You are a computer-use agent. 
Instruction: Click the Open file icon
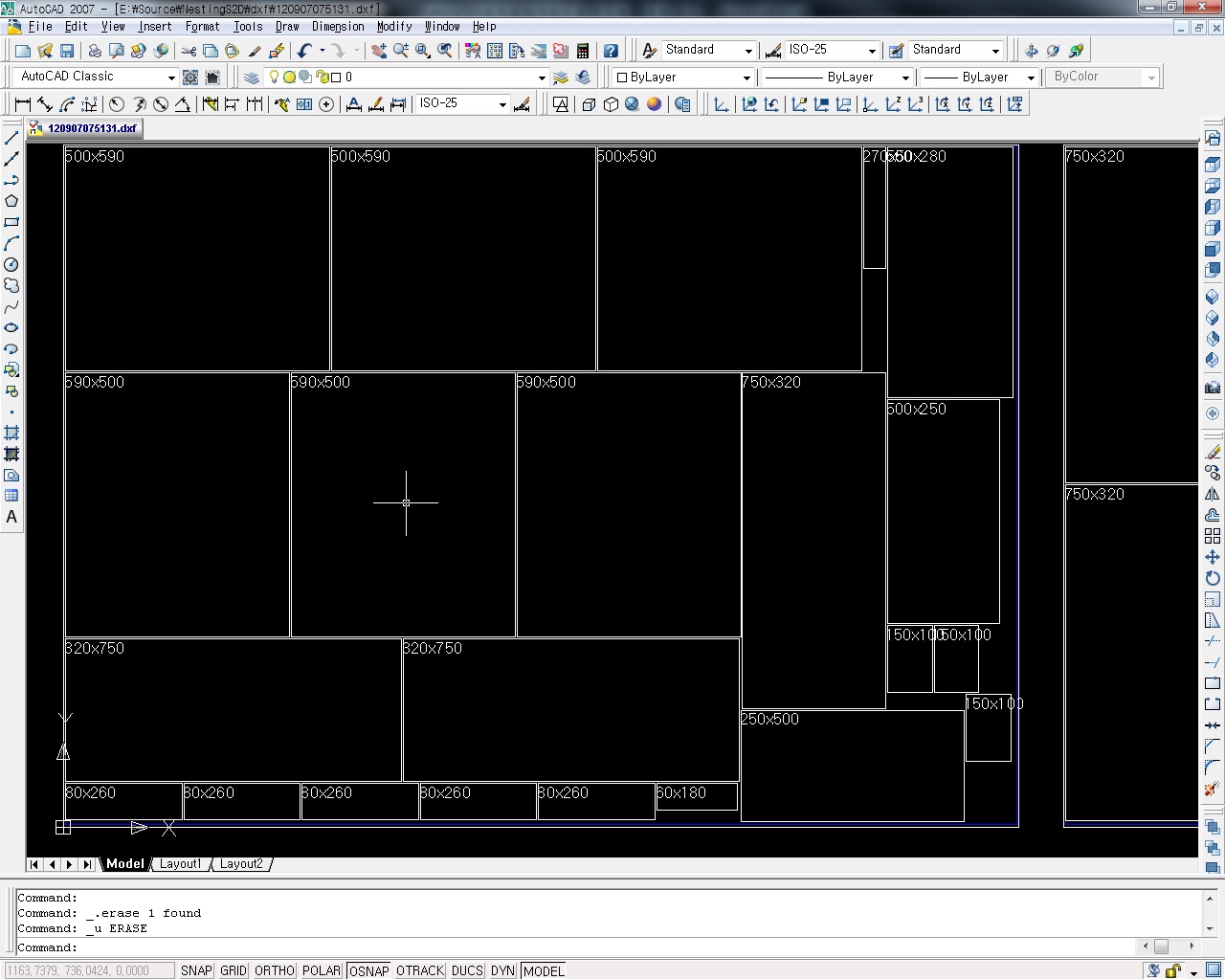point(45,51)
